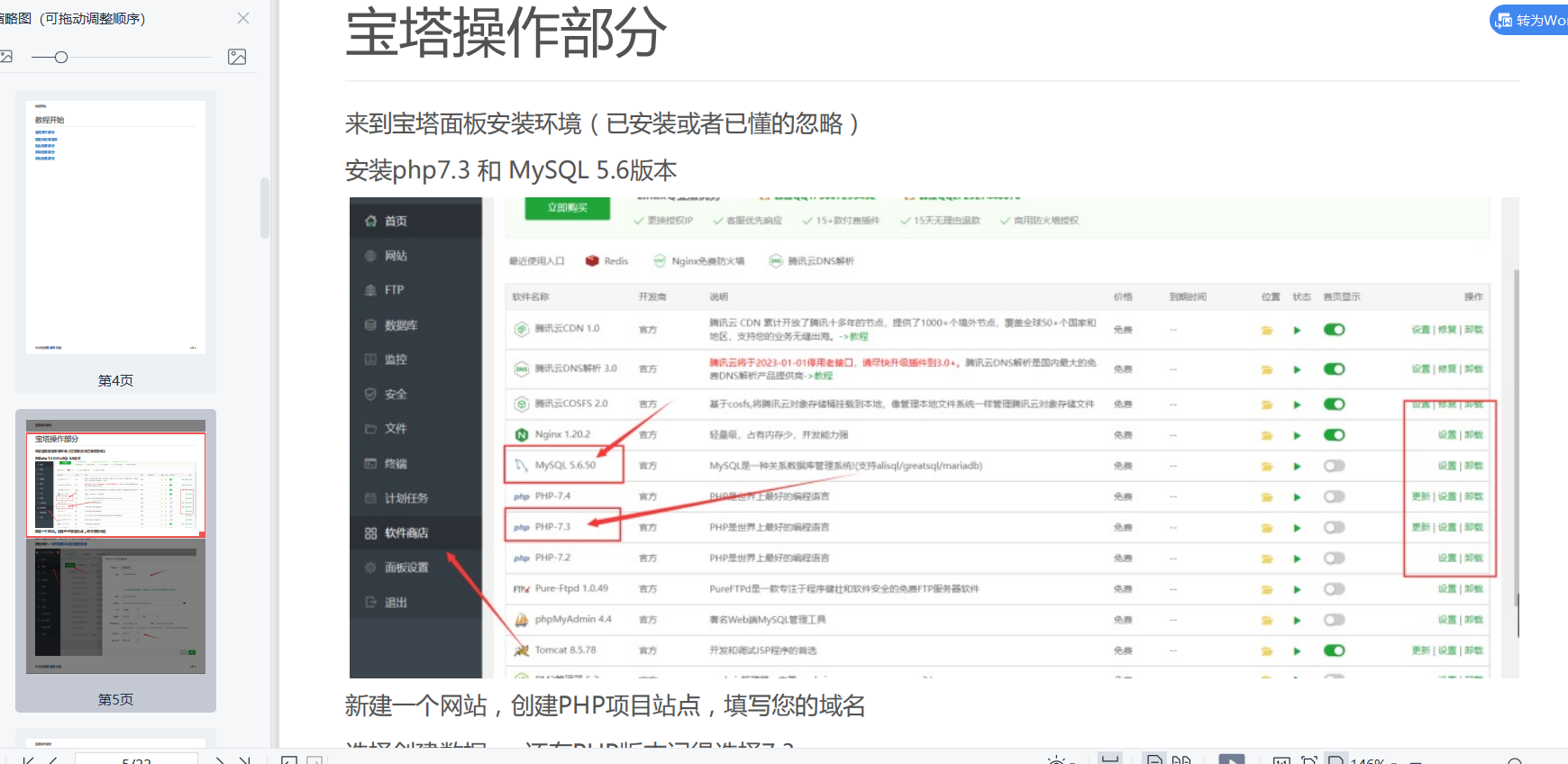Click the 转为Word convert button

(1531, 20)
